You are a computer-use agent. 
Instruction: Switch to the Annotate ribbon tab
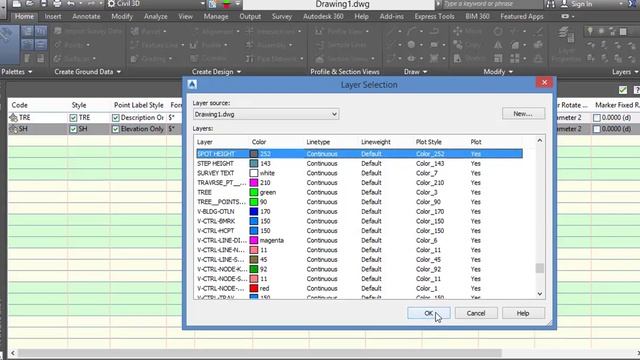click(86, 17)
